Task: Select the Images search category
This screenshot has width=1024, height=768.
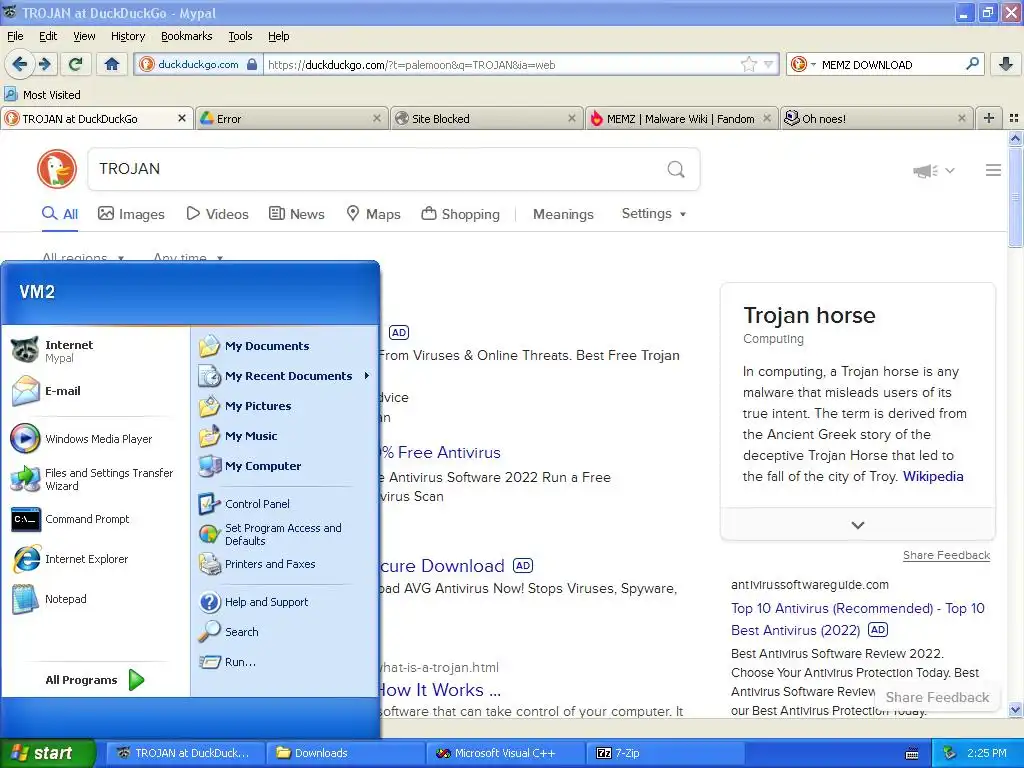Action: (x=131, y=214)
